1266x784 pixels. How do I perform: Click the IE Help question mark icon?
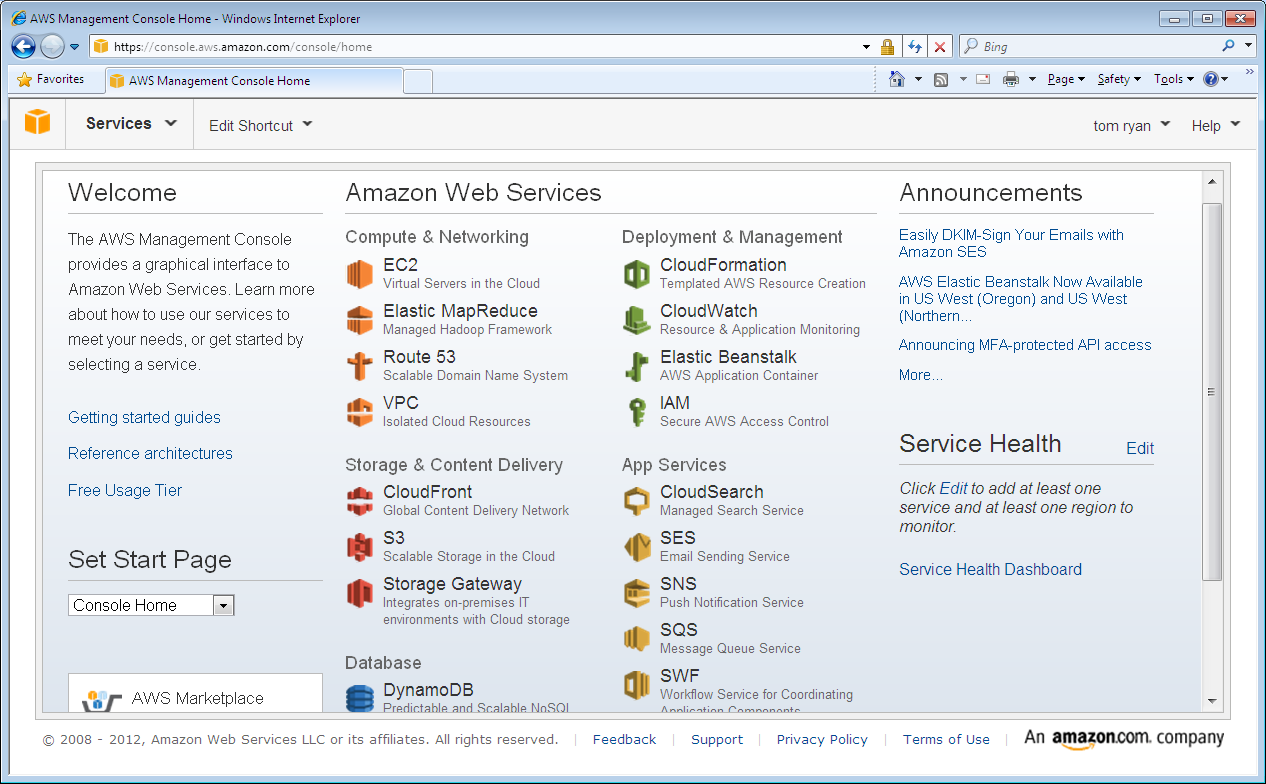coord(1210,79)
